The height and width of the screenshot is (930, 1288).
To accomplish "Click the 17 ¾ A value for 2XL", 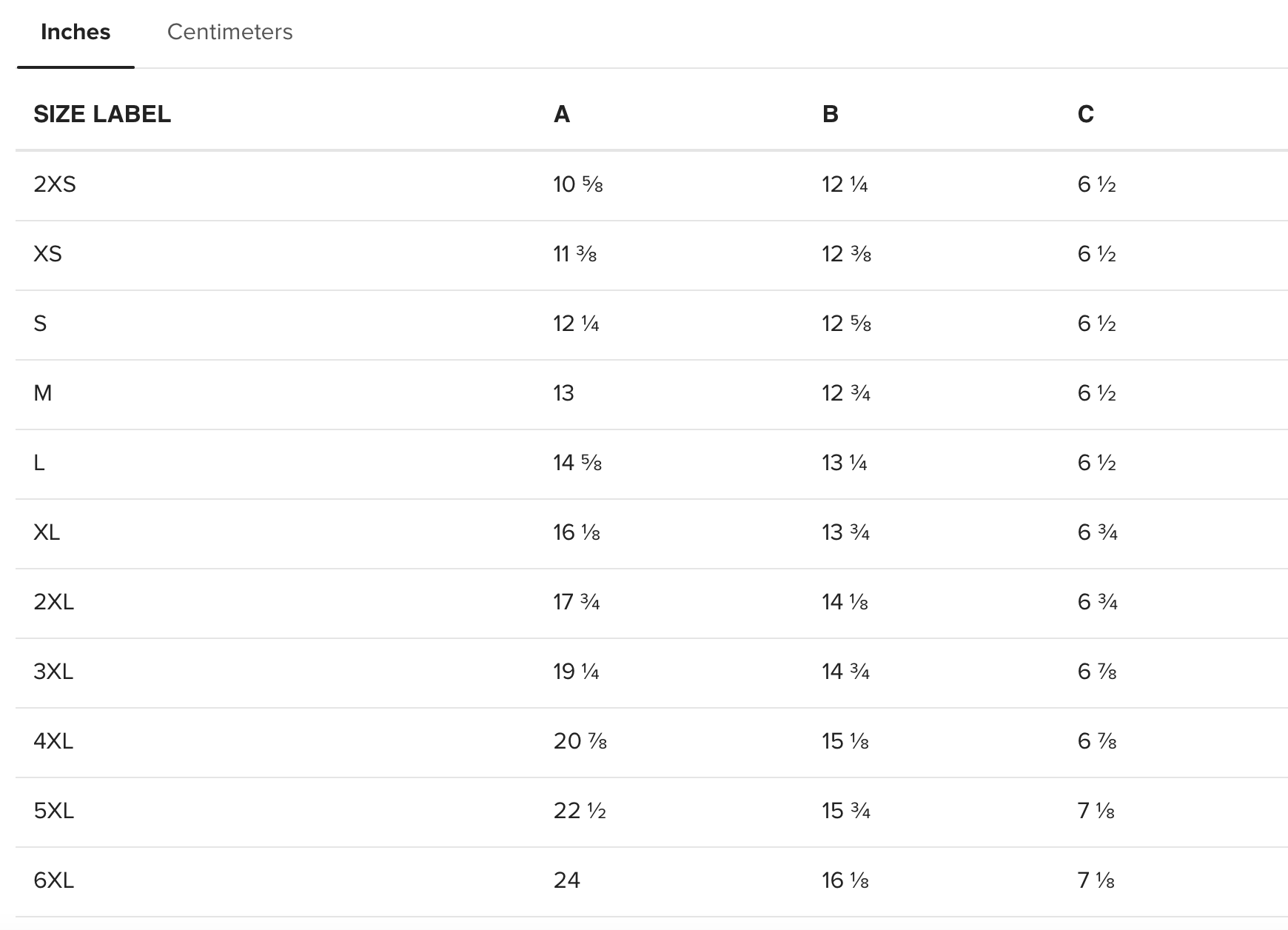I will (577, 601).
